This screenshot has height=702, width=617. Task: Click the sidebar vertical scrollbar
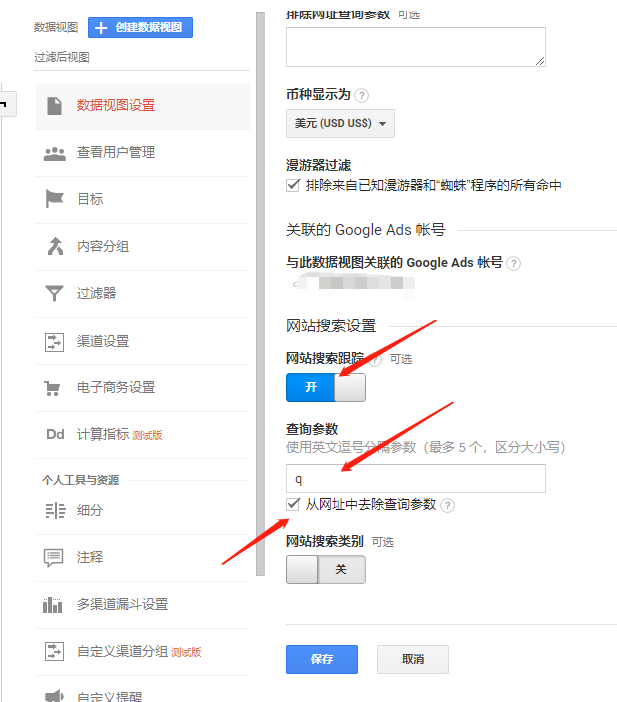point(261,294)
